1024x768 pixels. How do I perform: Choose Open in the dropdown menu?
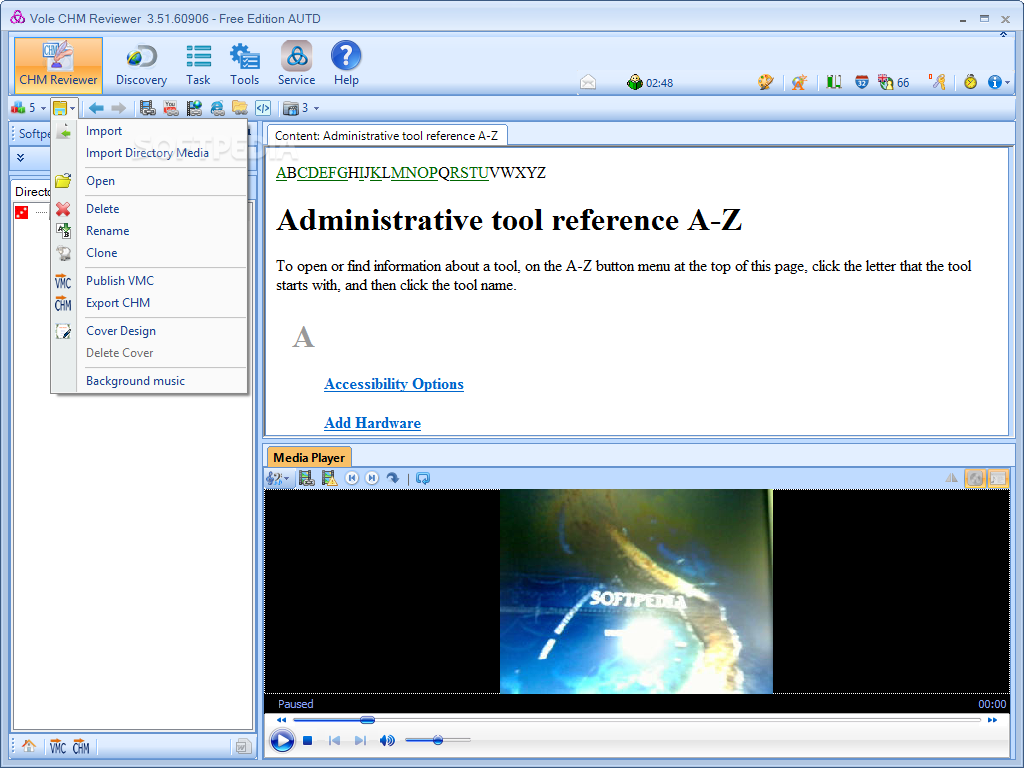point(101,181)
